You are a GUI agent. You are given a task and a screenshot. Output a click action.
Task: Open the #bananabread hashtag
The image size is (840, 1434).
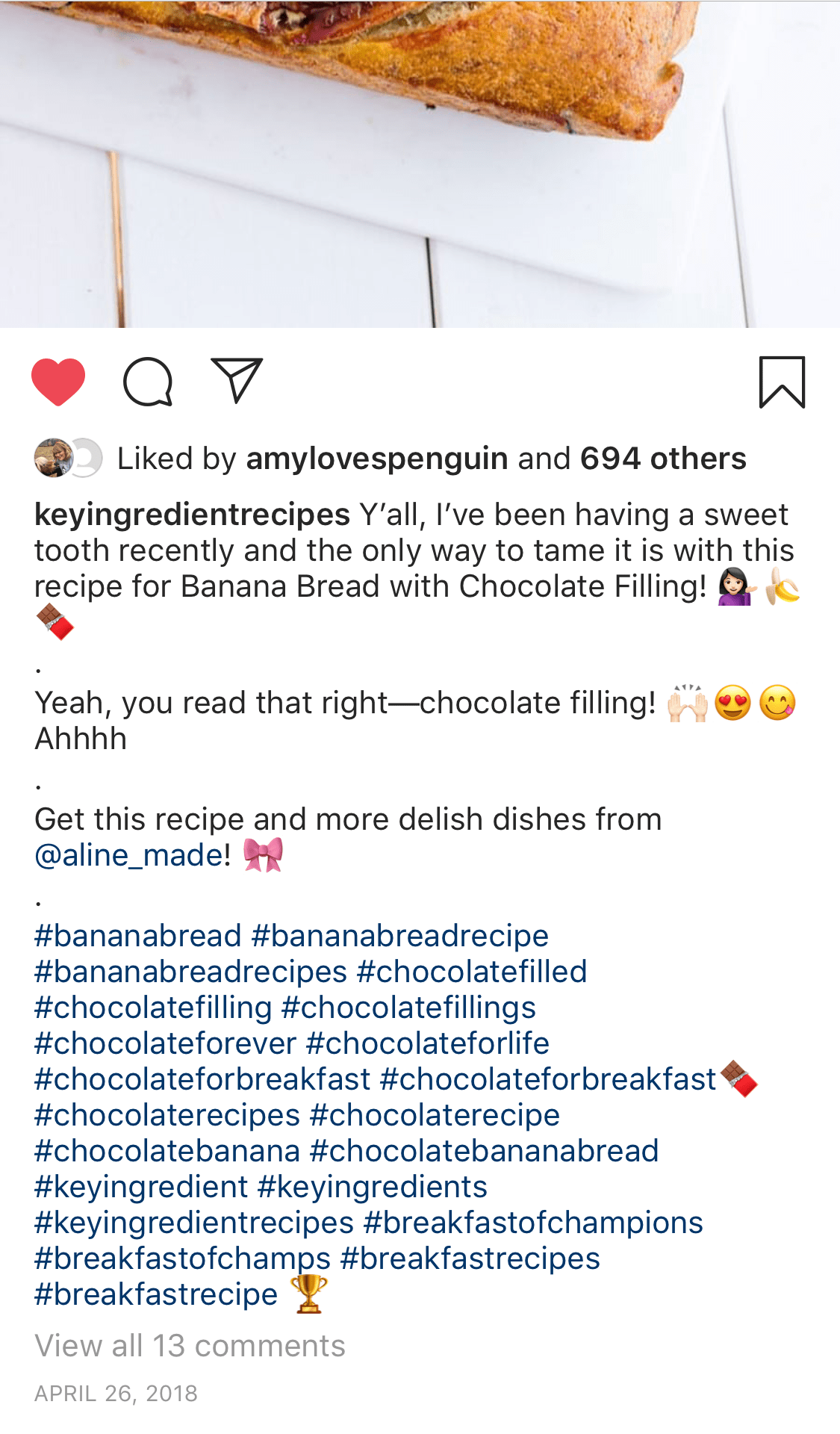click(x=138, y=936)
